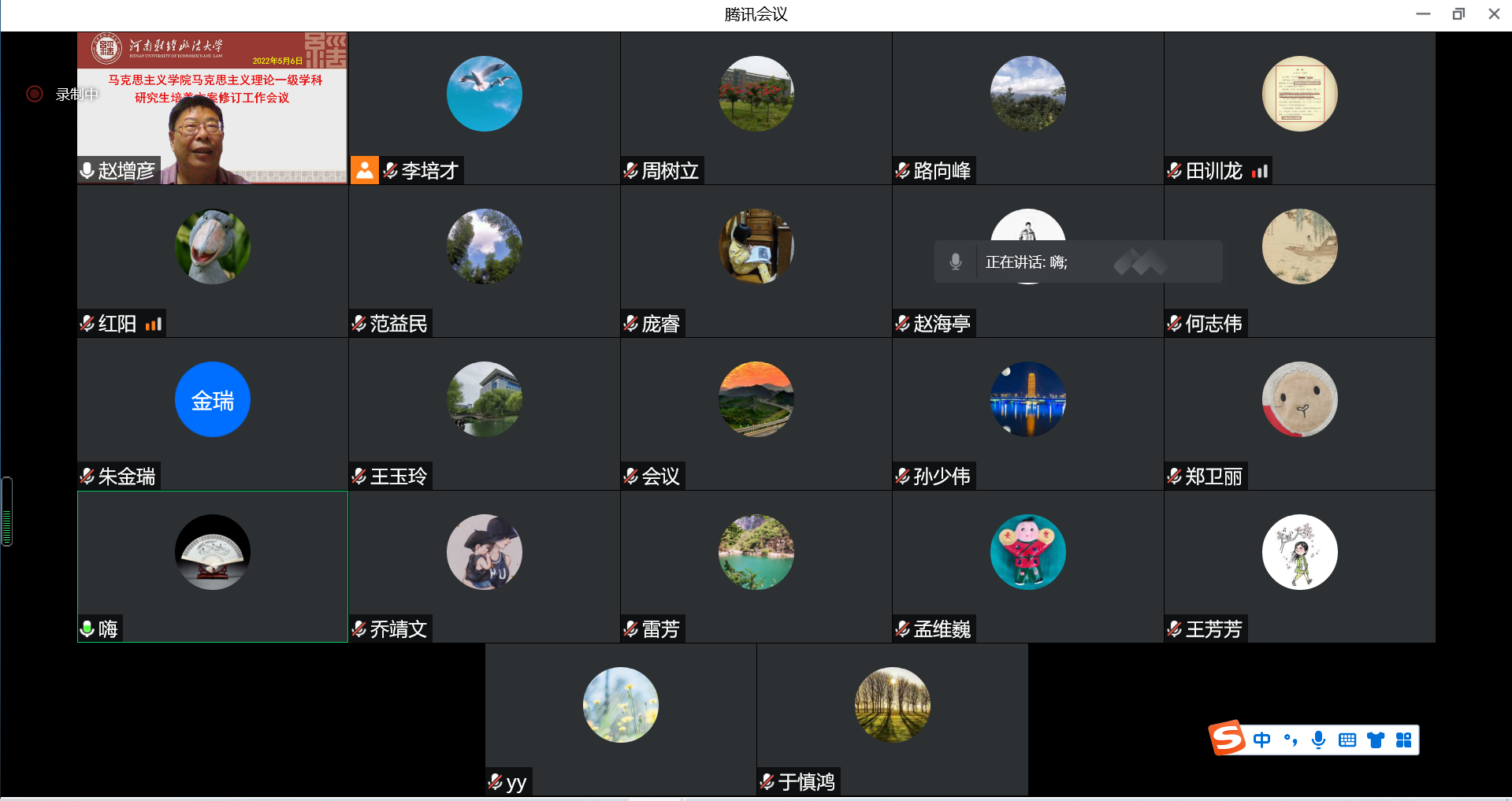Open Sogou soft keyboard icon
This screenshot has width=1512, height=801.
coord(1347,740)
